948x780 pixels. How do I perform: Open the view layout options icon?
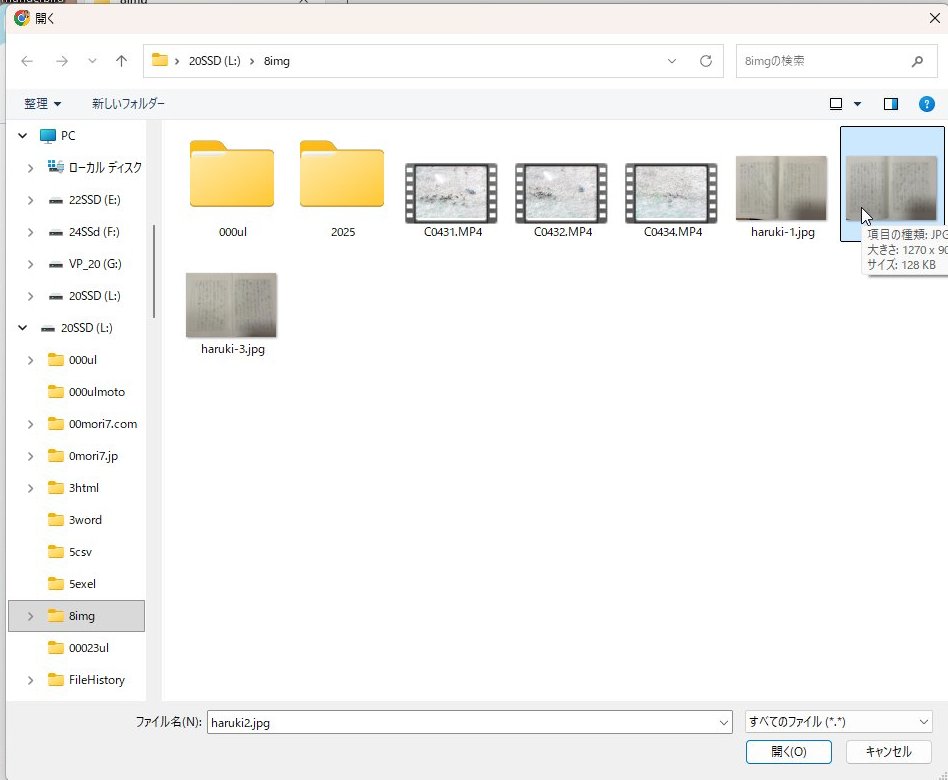[836, 104]
